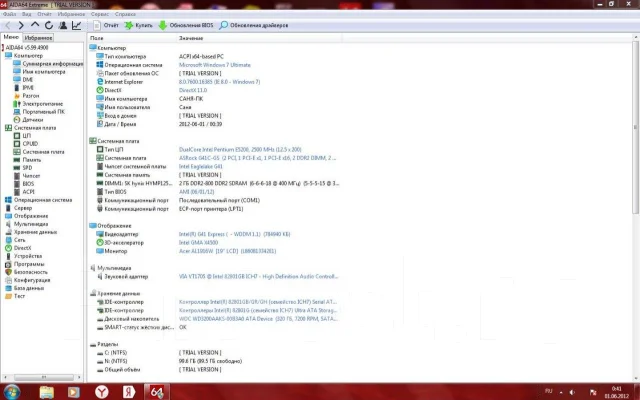Open Yandex browser from the taskbar
This screenshot has height=400, width=640.
coord(101,392)
